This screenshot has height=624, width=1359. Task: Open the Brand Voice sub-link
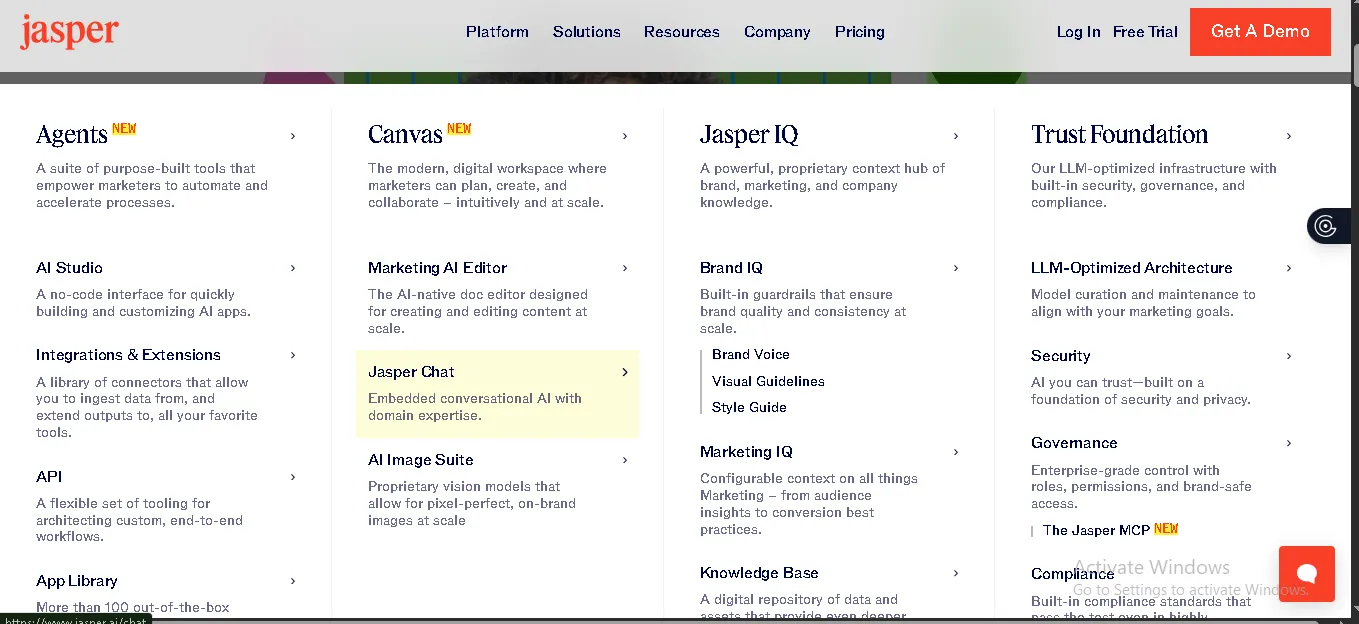(x=751, y=355)
